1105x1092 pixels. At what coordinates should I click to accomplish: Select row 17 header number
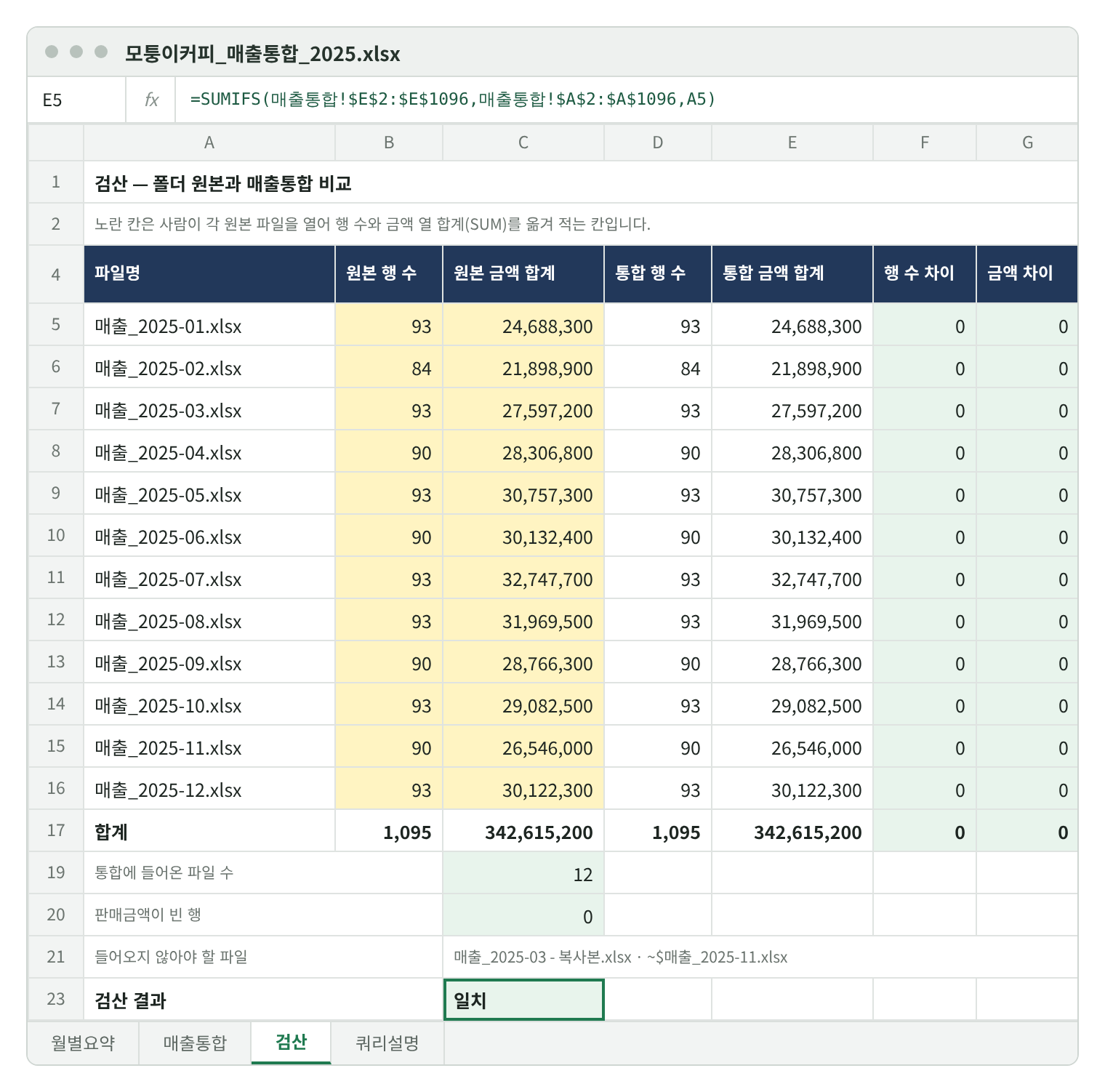[56, 830]
